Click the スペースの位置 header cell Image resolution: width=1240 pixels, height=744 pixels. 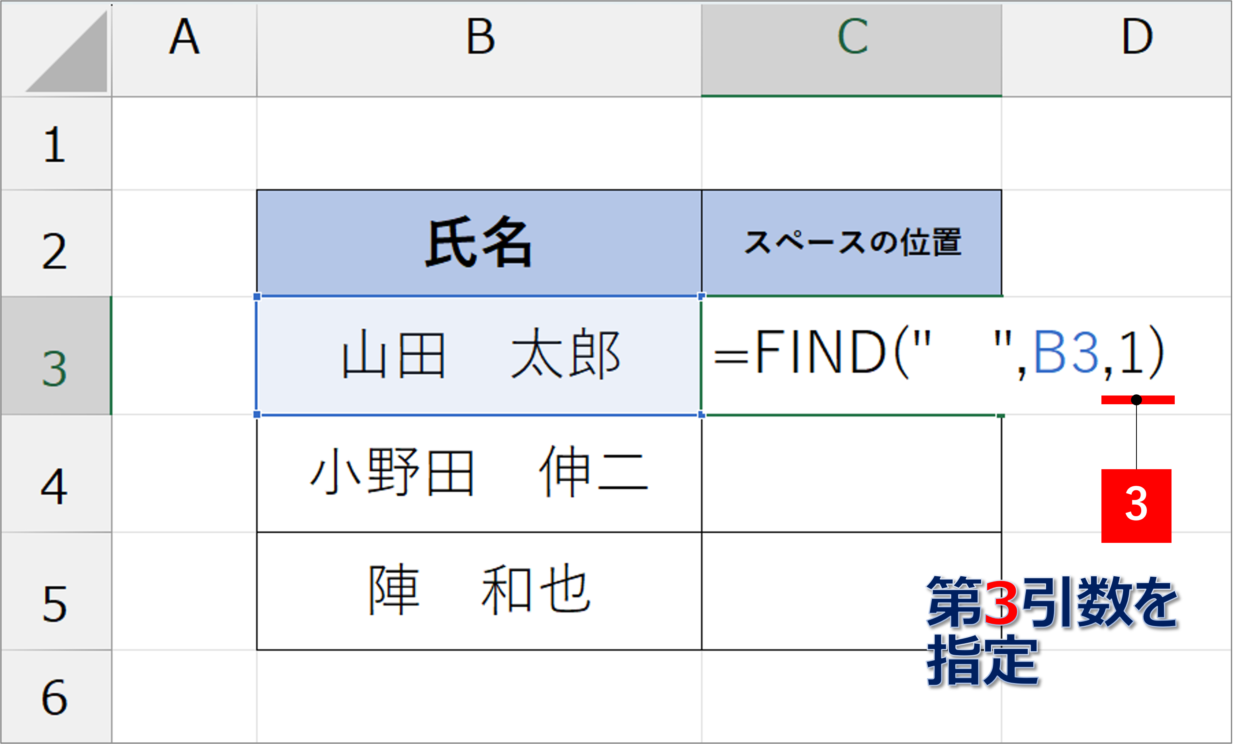(x=851, y=243)
